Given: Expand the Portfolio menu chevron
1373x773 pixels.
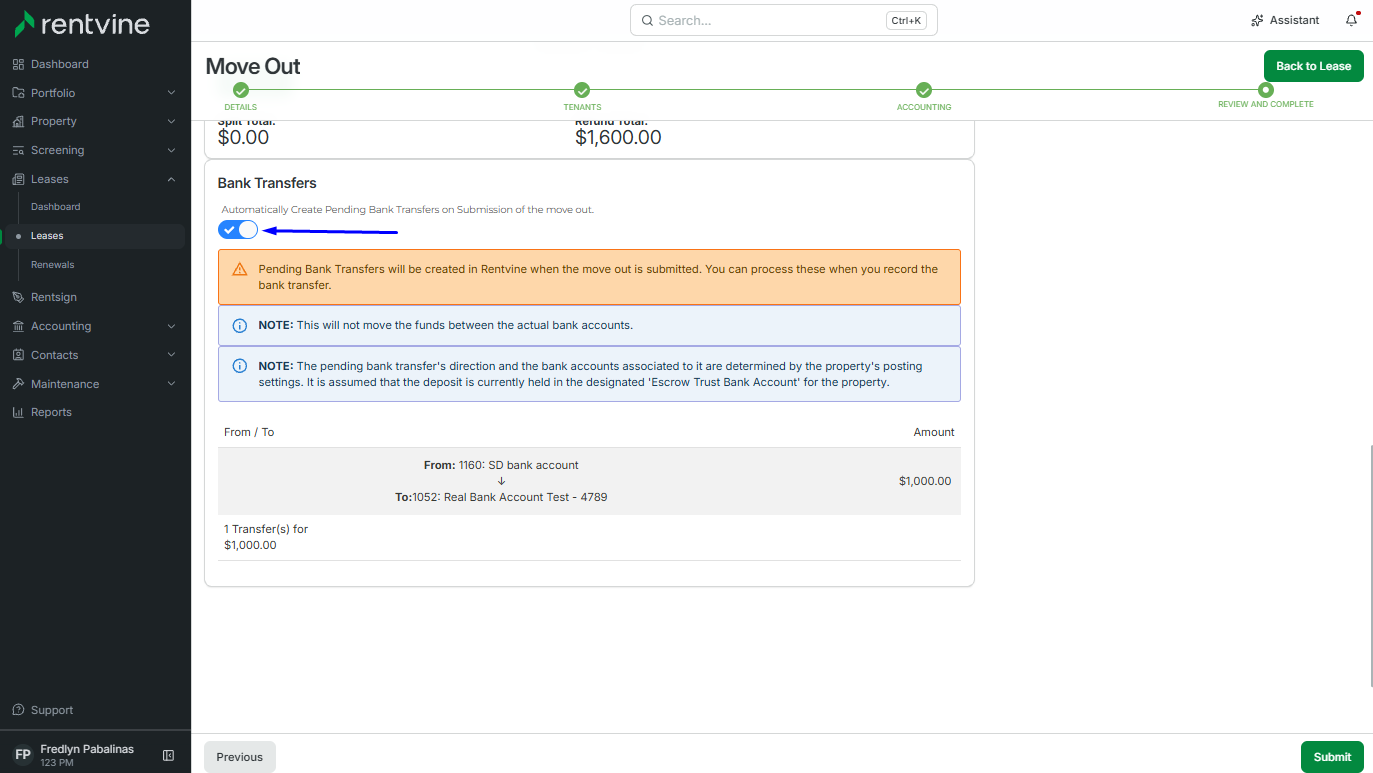Looking at the screenshot, I should click(x=171, y=93).
